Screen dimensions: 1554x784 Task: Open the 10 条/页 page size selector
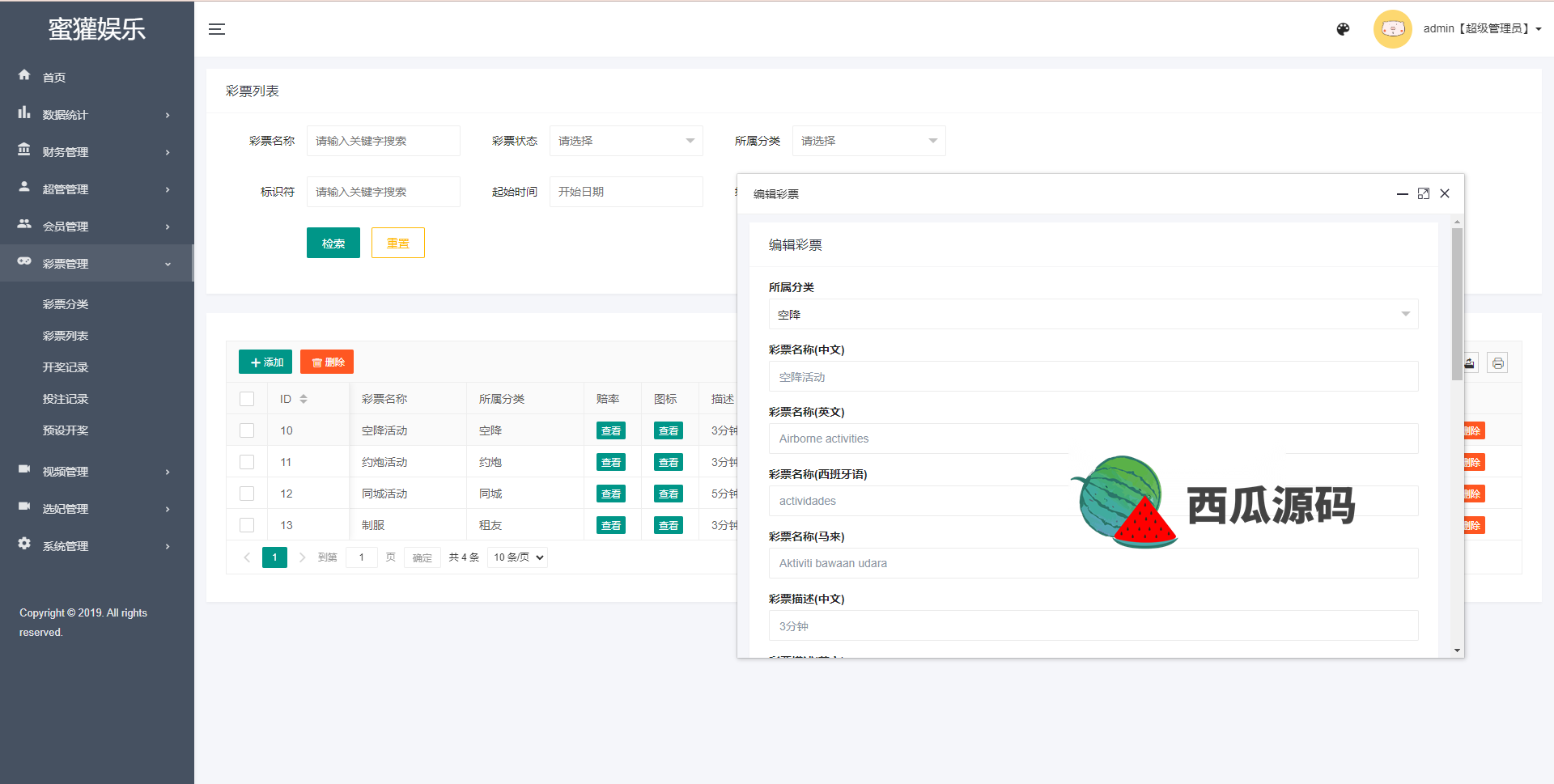[517, 557]
